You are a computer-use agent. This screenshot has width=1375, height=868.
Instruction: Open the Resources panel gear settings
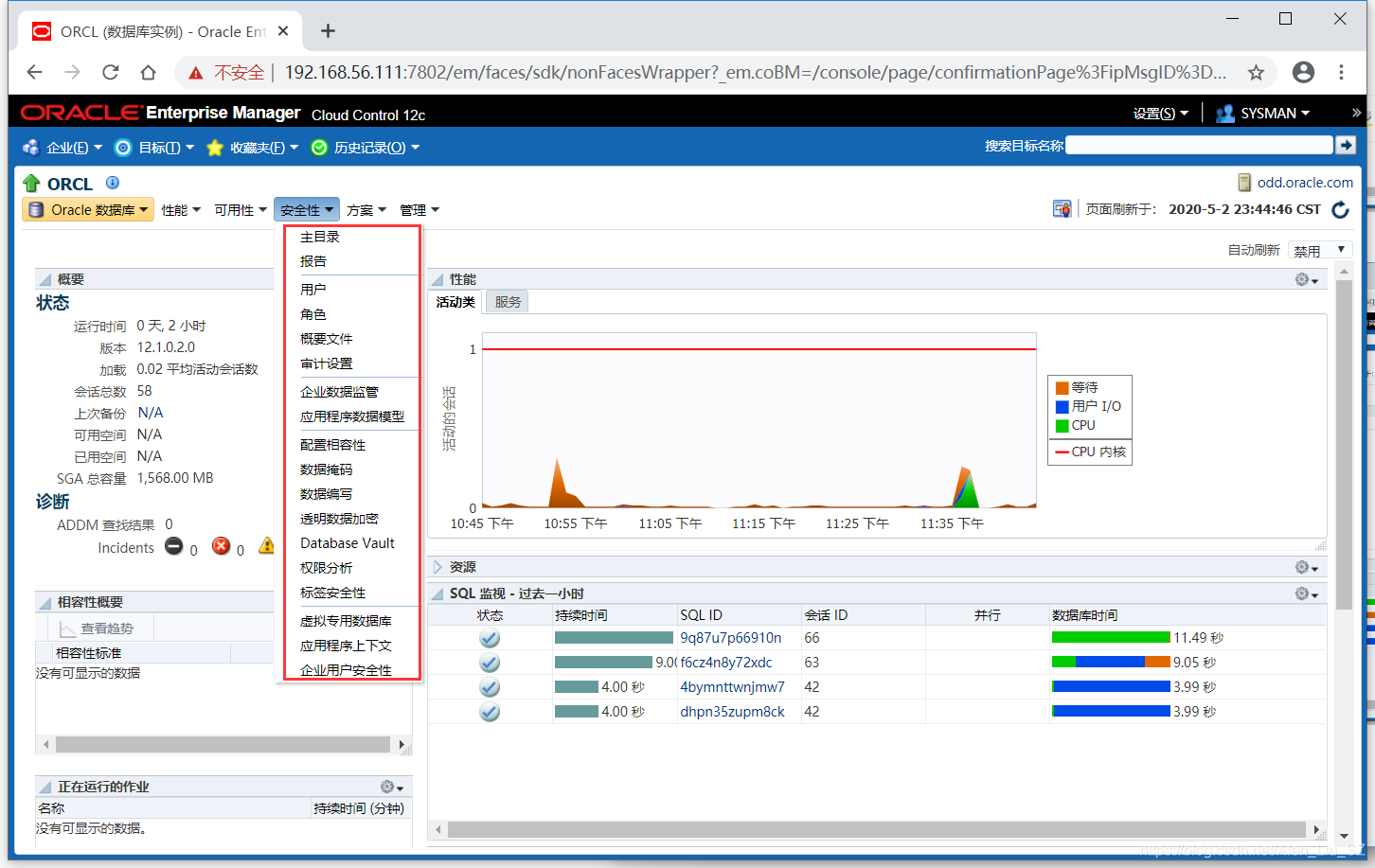pyautogui.click(x=1307, y=567)
